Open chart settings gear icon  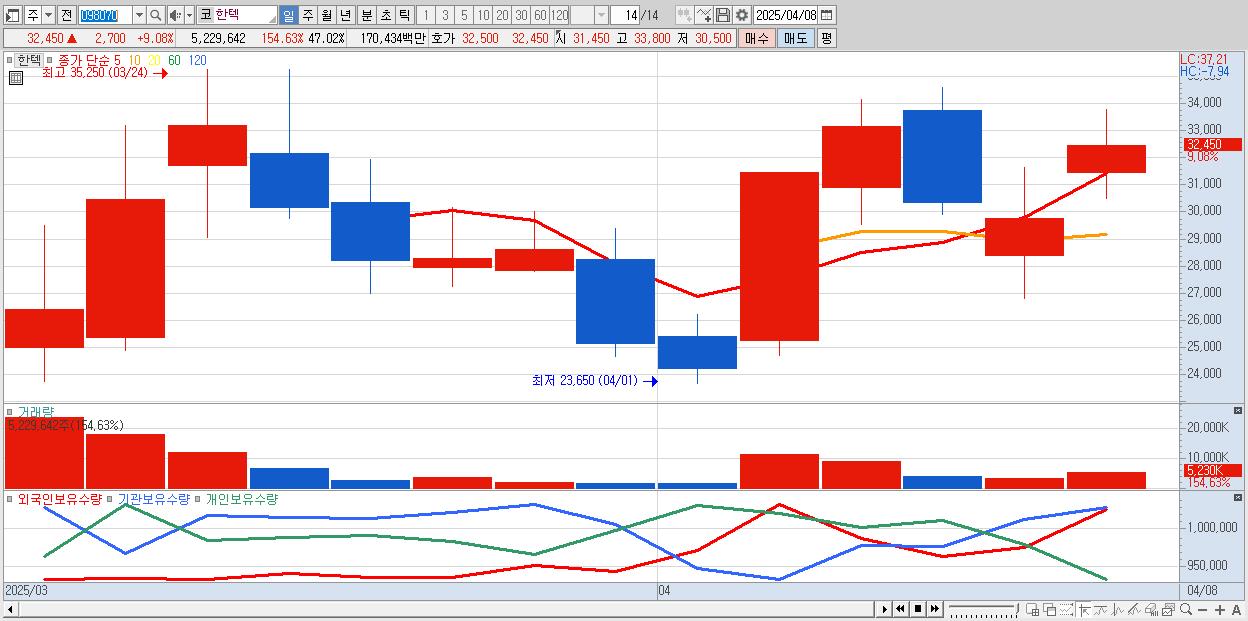(x=741, y=15)
